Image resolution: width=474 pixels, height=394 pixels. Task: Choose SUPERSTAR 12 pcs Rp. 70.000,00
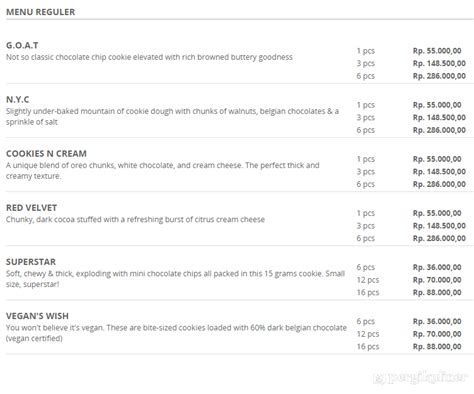(x=437, y=280)
